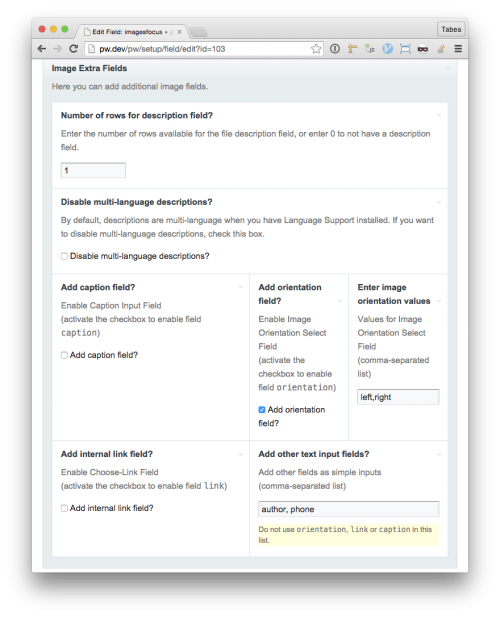The width and height of the screenshot is (500, 617).
Task: Click the browser back arrow
Action: [x=42, y=49]
